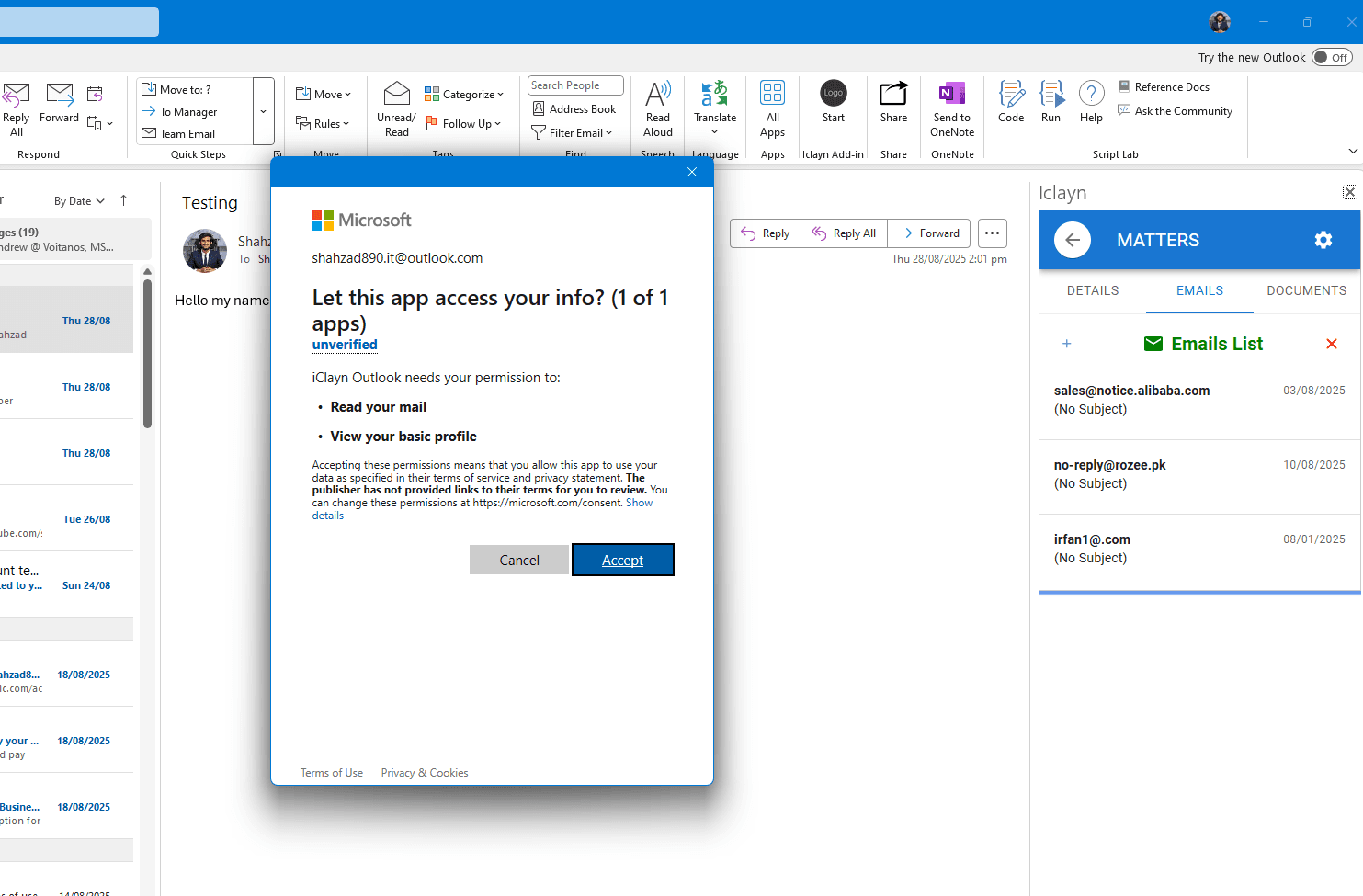Image resolution: width=1363 pixels, height=896 pixels.
Task: Select the message dated Sun 24/08
Action: pyautogui.click(x=66, y=584)
